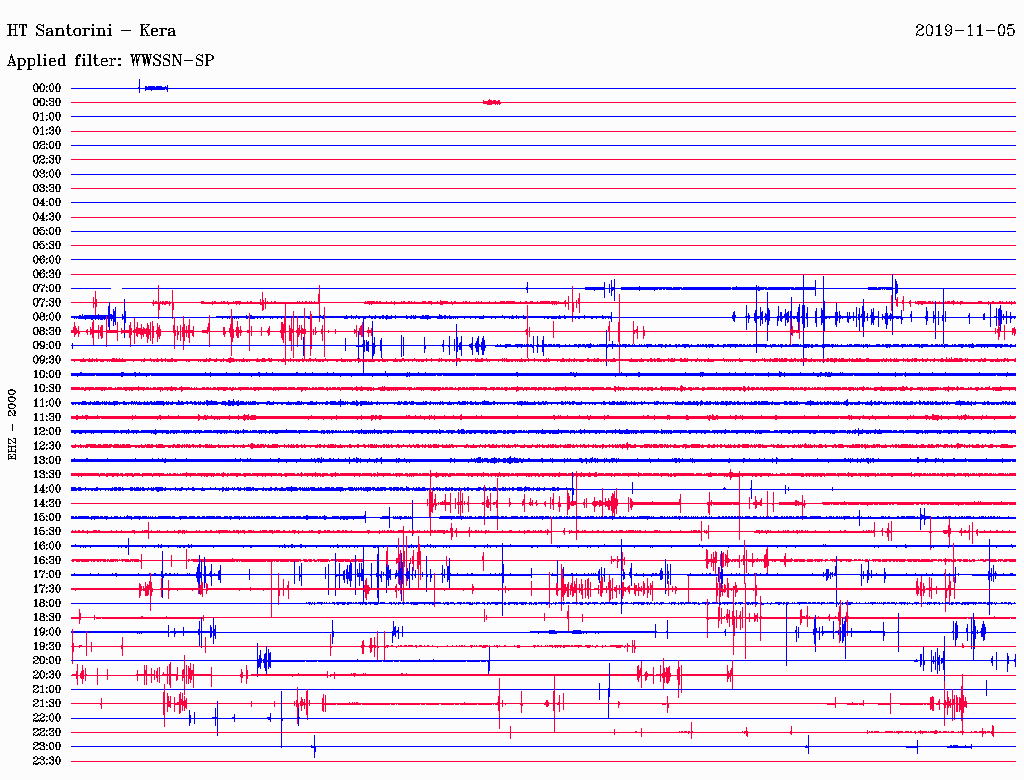Image resolution: width=1024 pixels, height=780 pixels.
Task: Select the 18:00 time label
Action: click(x=46, y=604)
